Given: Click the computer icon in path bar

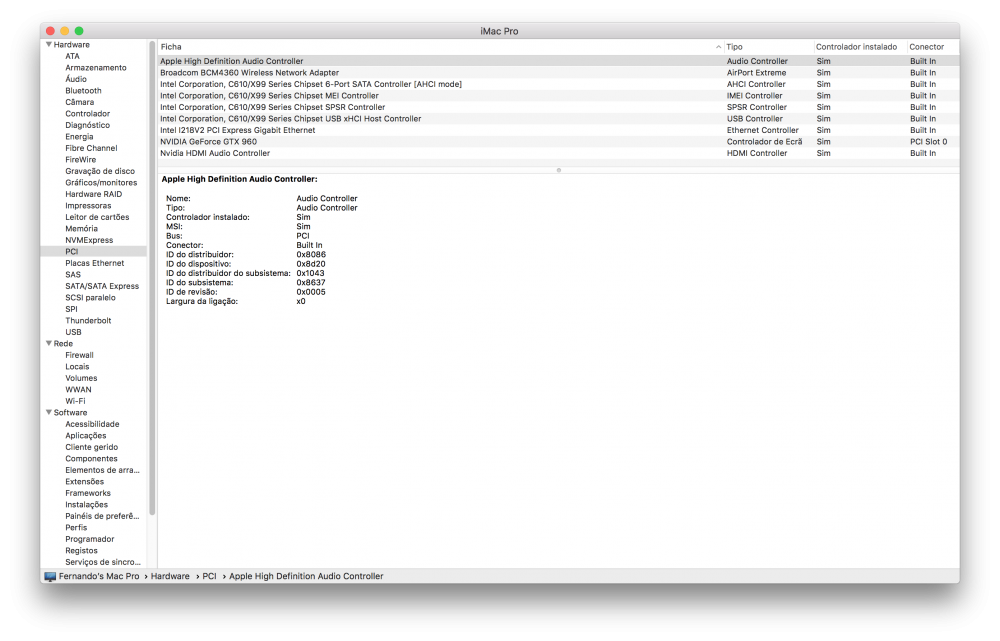Looking at the screenshot, I should click(x=50, y=577).
